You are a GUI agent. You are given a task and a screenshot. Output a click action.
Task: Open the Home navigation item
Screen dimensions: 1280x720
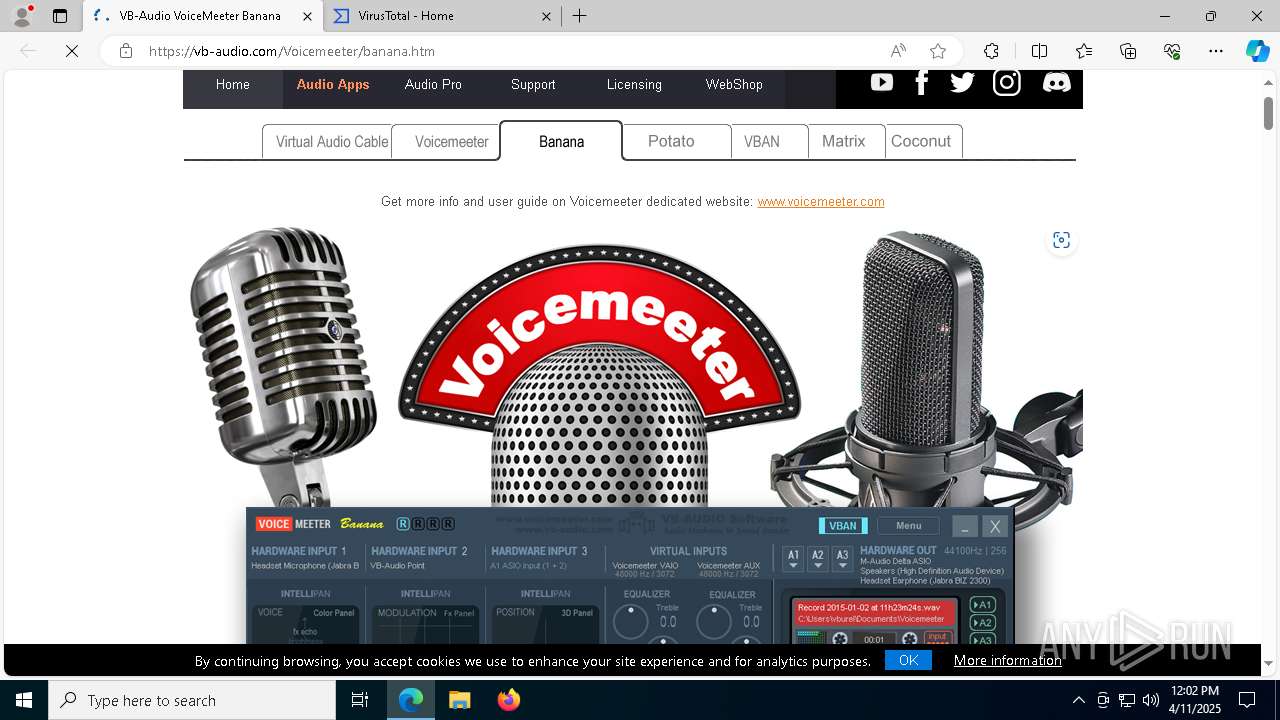(233, 84)
